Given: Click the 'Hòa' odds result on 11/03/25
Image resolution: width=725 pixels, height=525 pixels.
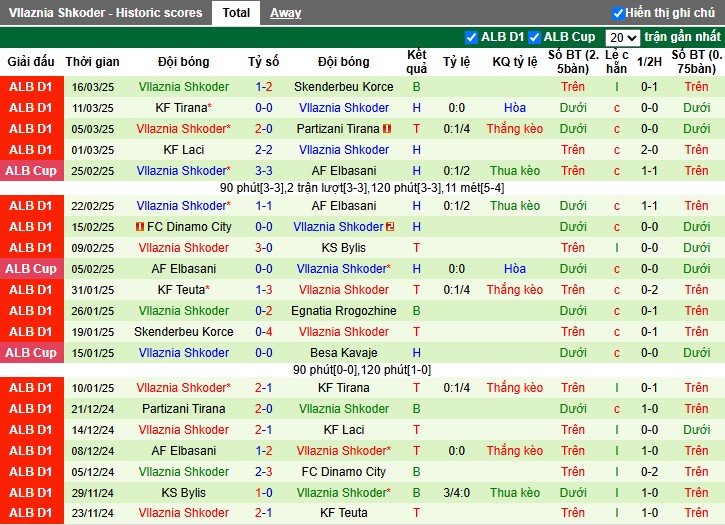Looking at the screenshot, I should (515, 108).
